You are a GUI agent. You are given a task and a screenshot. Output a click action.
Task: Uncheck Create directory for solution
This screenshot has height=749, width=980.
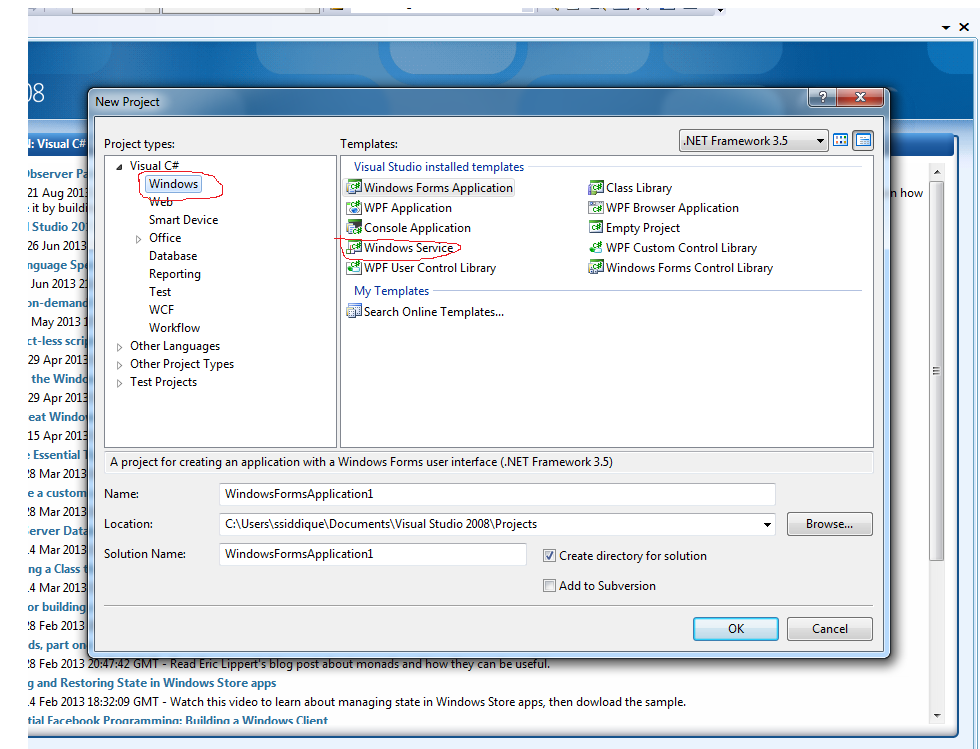tap(550, 555)
